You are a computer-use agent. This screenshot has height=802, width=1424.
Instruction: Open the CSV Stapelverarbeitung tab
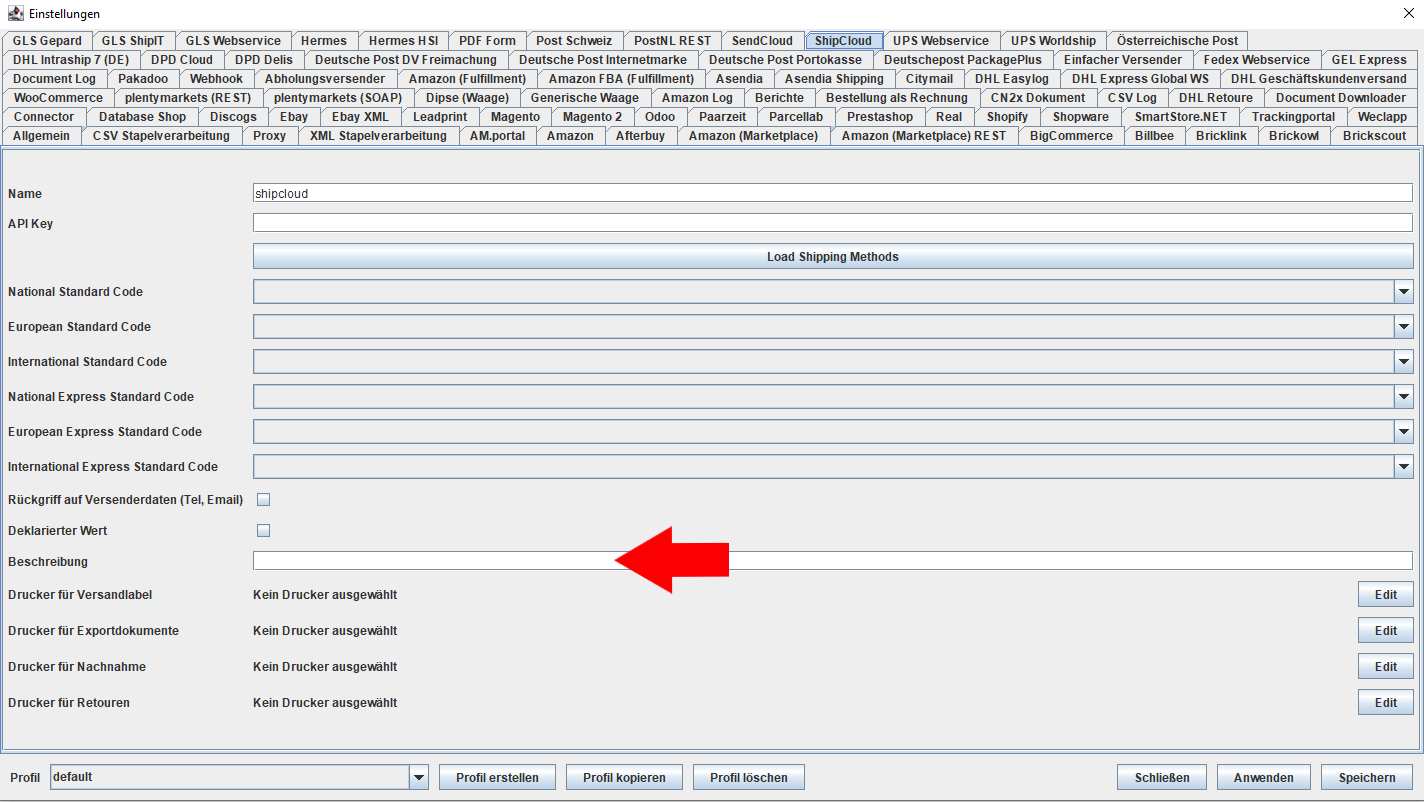click(161, 136)
